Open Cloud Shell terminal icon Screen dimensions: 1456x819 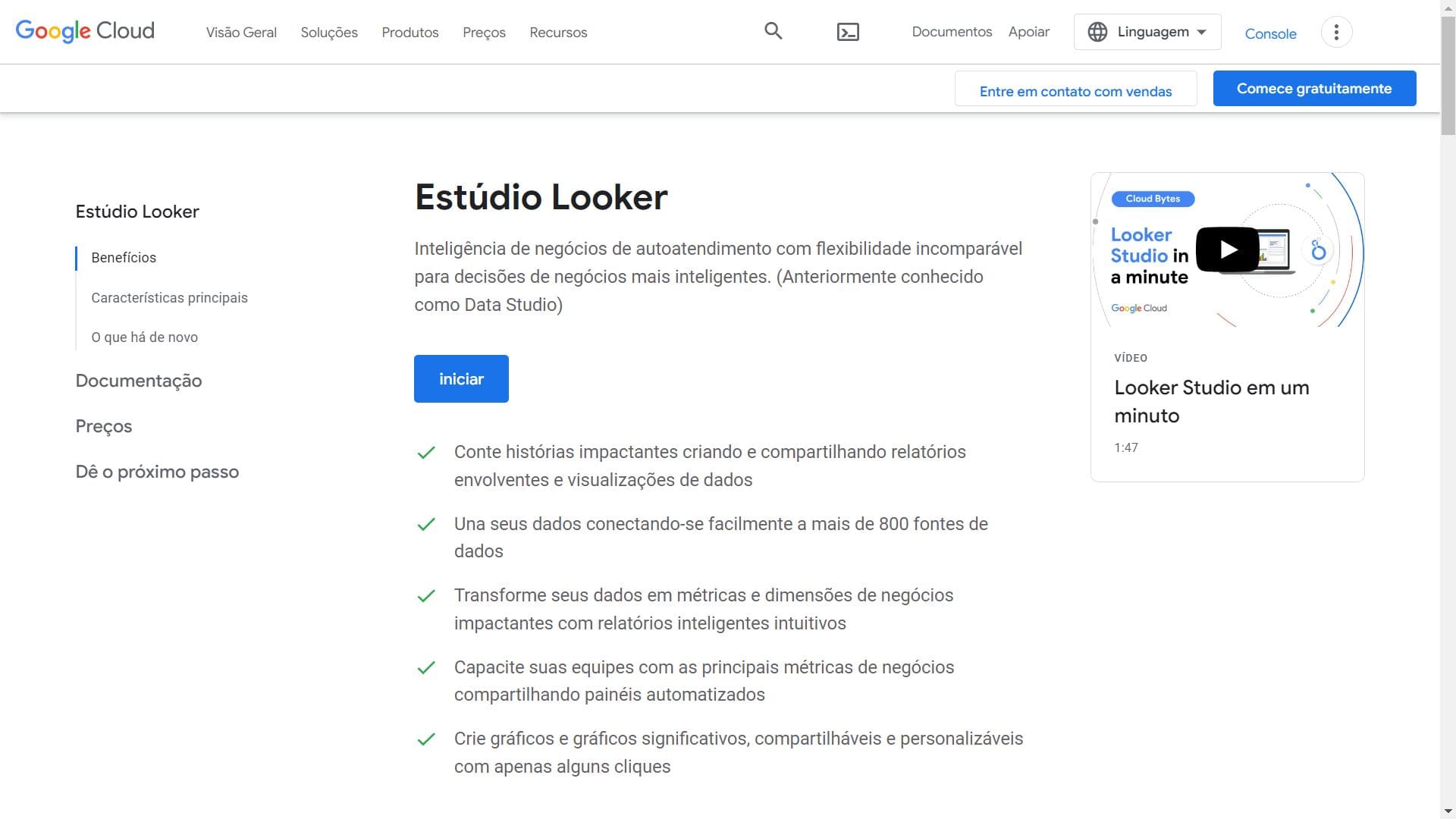click(848, 32)
